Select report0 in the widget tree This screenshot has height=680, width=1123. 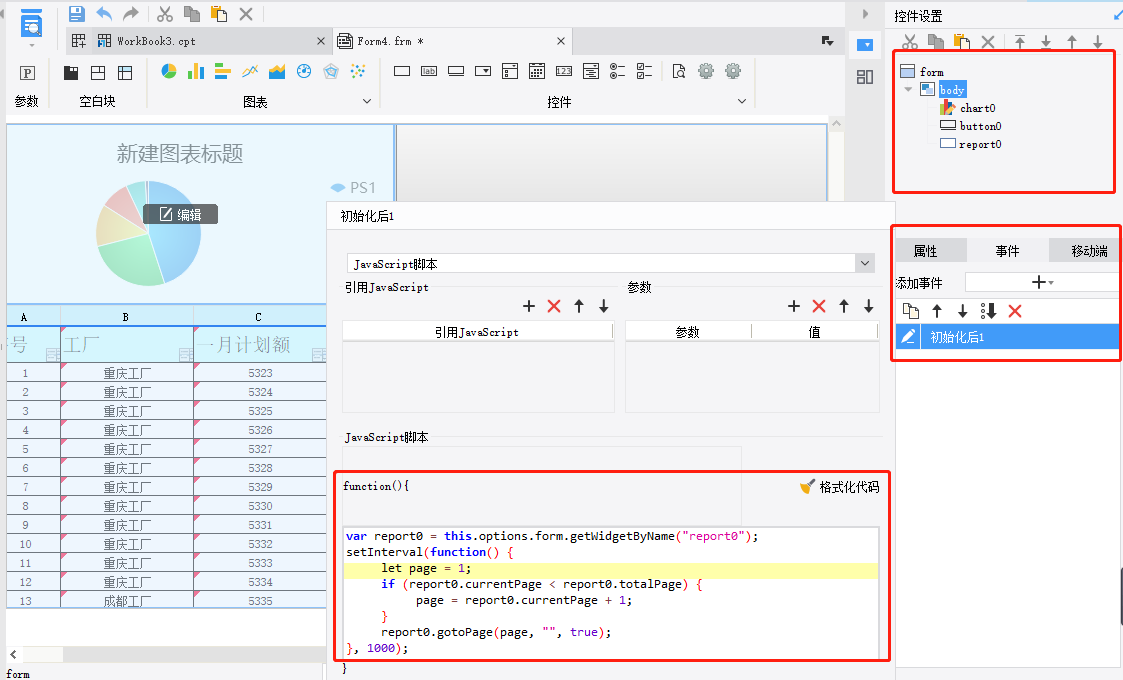[x=980, y=144]
